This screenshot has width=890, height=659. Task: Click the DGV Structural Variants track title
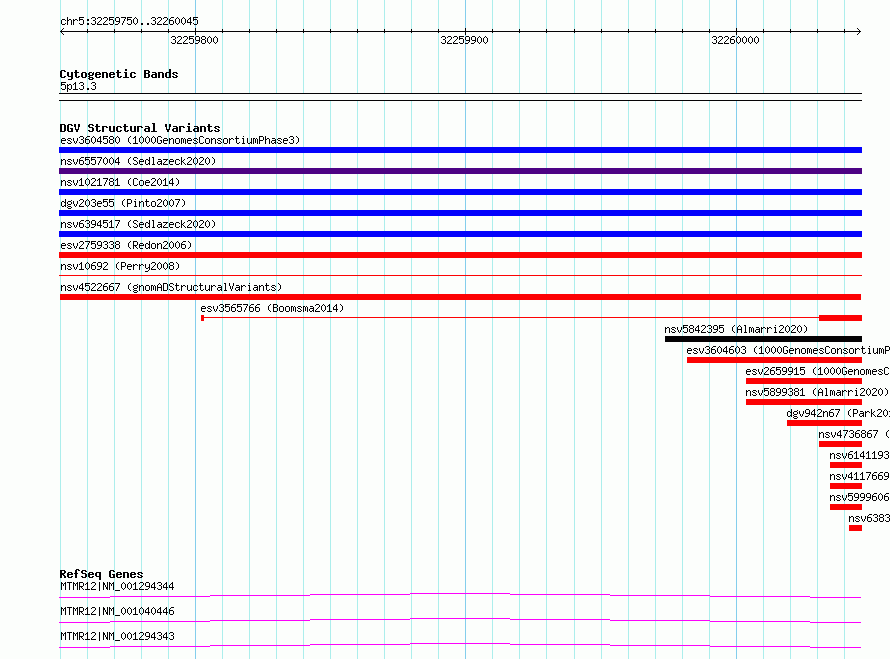140,128
